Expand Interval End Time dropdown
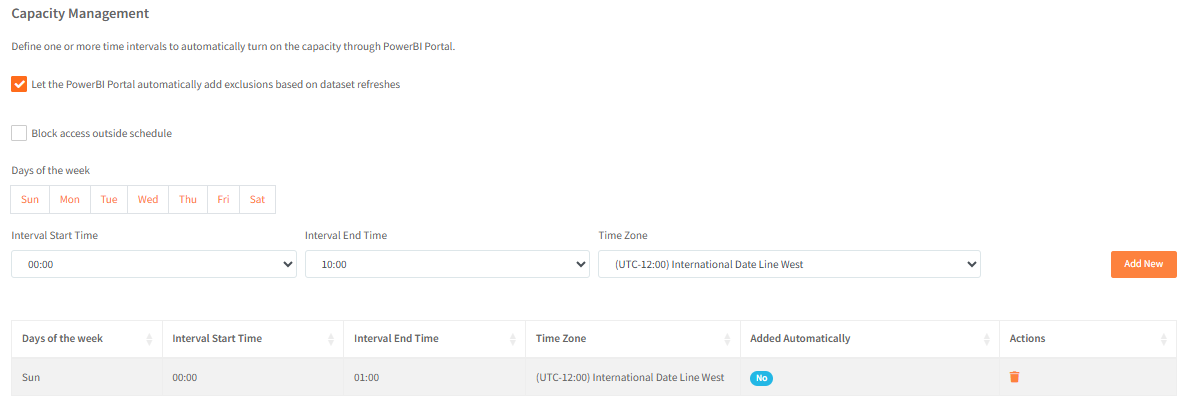 (447, 264)
